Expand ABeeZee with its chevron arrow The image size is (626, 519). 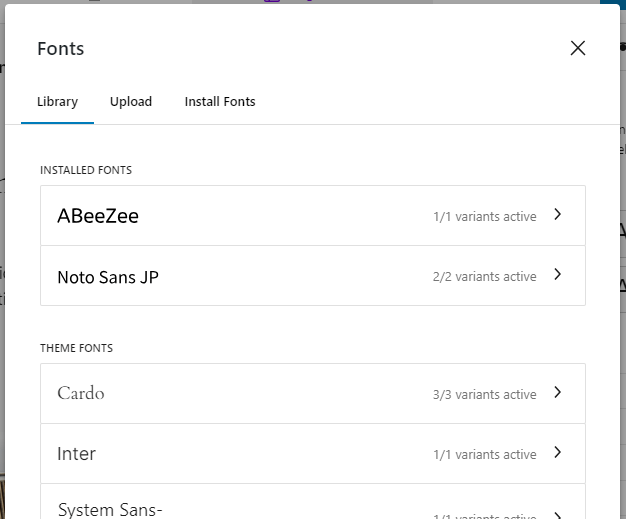[558, 214]
